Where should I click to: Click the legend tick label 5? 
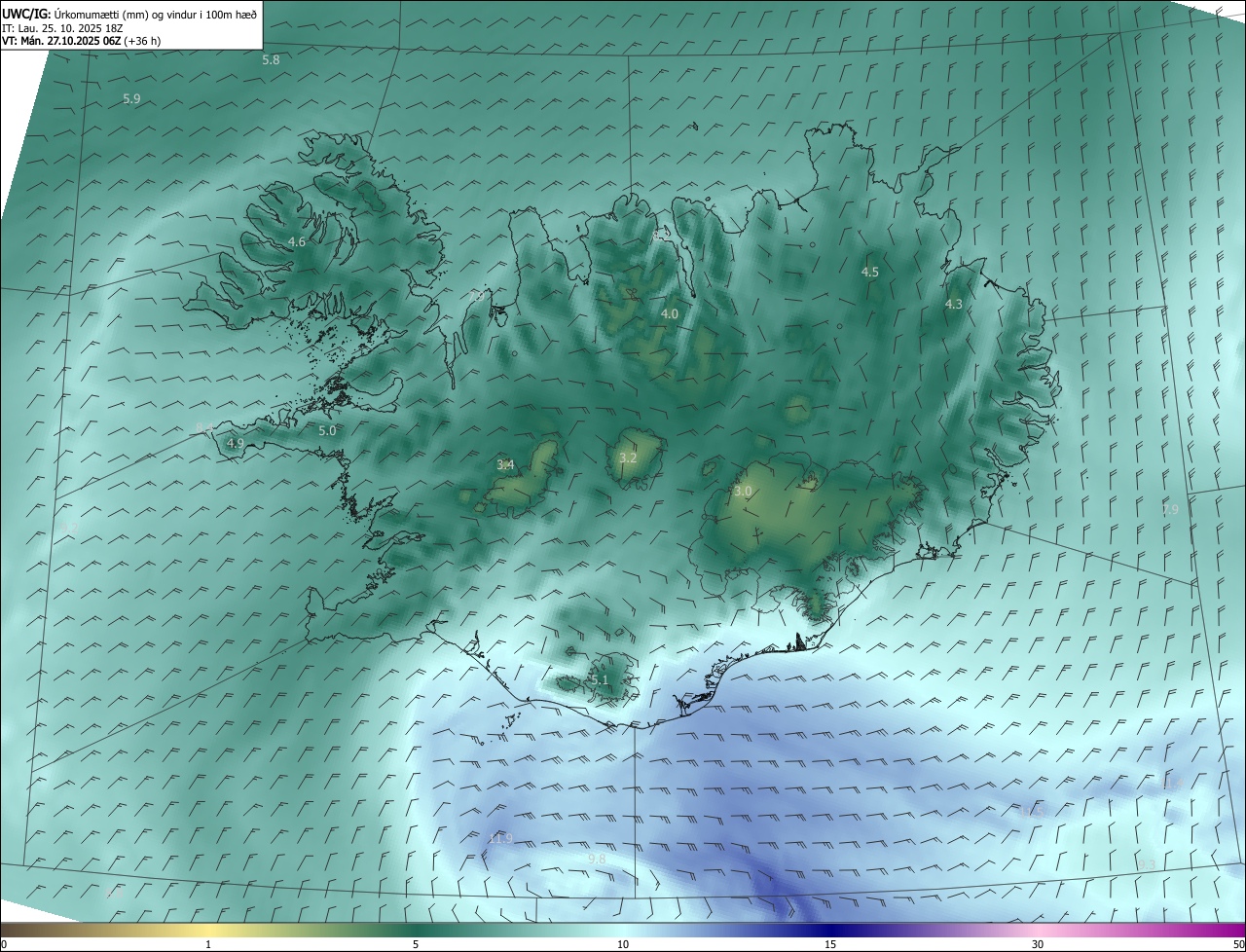coord(416,945)
